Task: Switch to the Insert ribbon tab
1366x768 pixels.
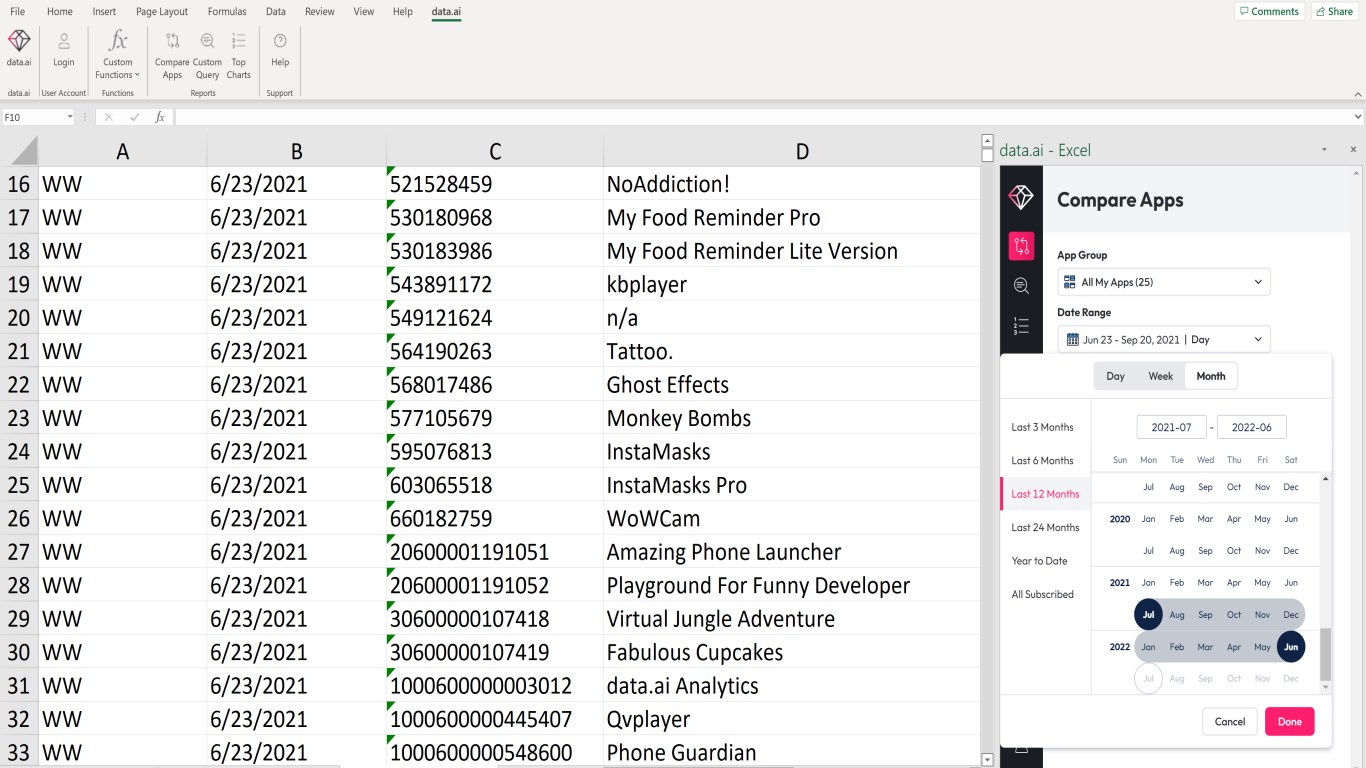Action: pos(104,12)
